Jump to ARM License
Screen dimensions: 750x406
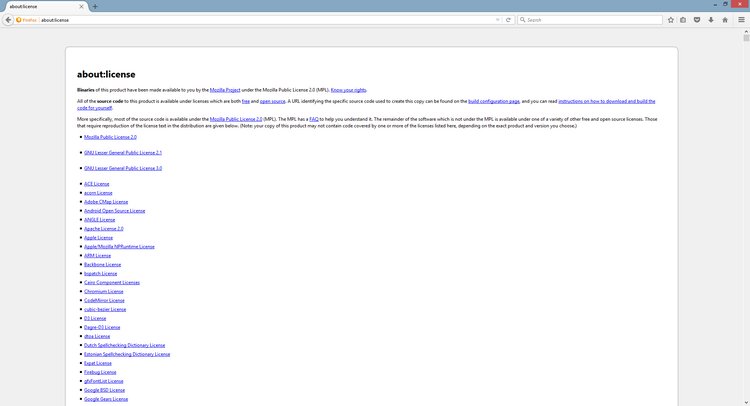[97, 256]
